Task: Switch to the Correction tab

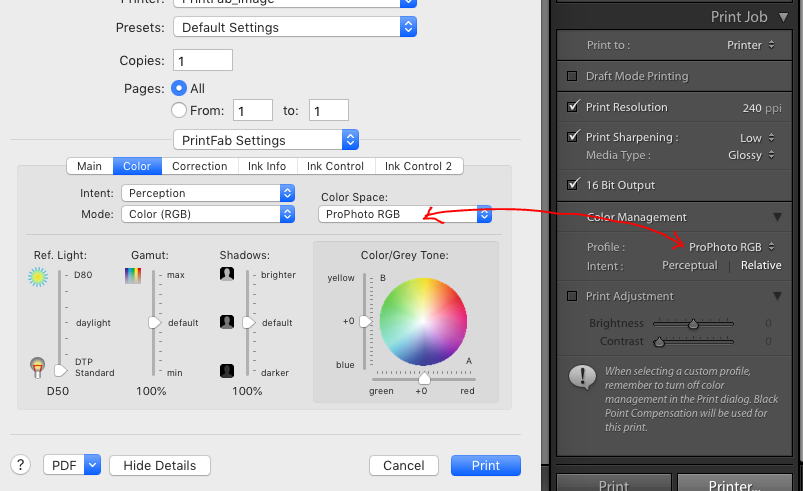Action: tap(199, 166)
